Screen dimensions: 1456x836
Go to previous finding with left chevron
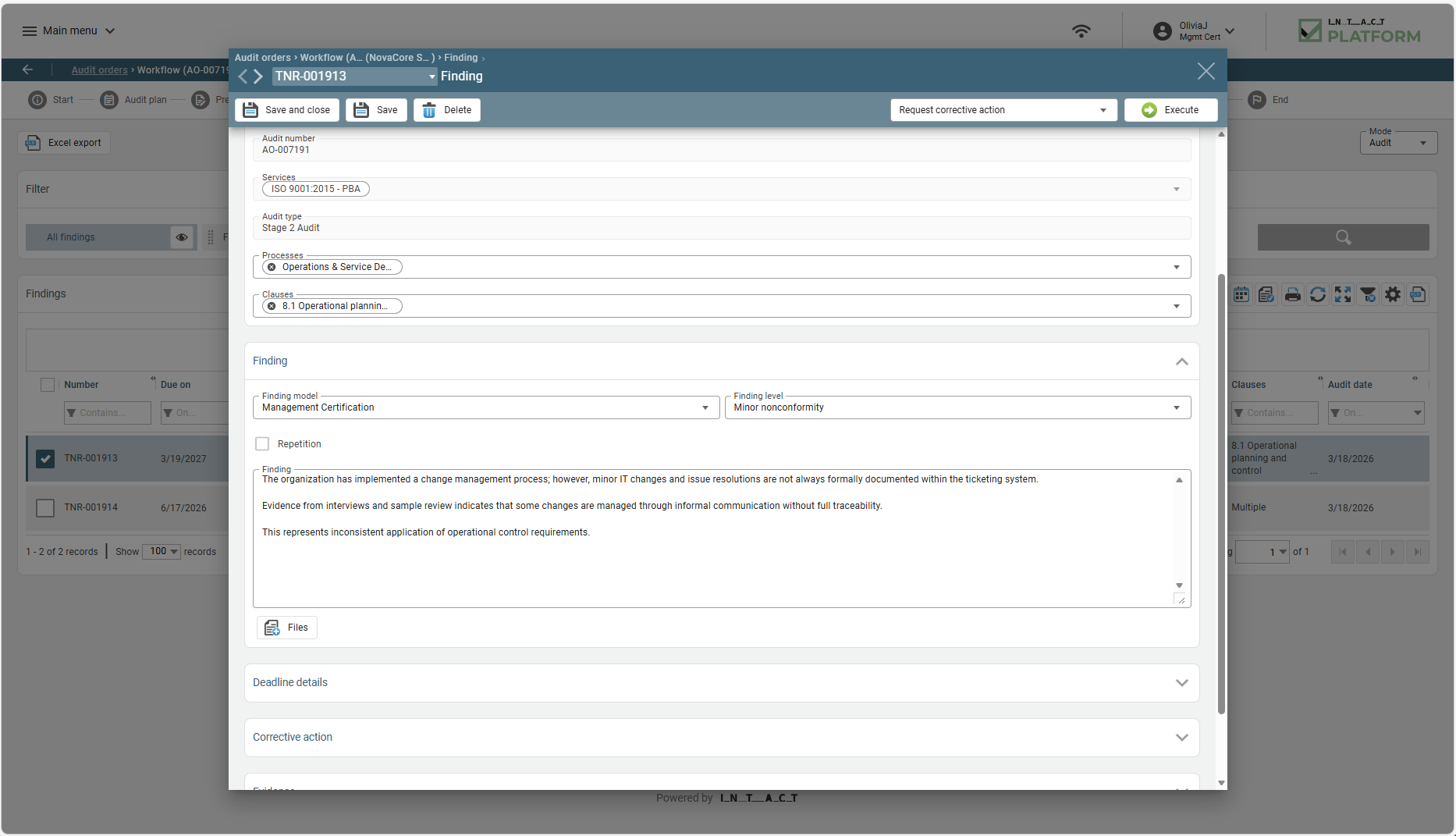coord(243,76)
